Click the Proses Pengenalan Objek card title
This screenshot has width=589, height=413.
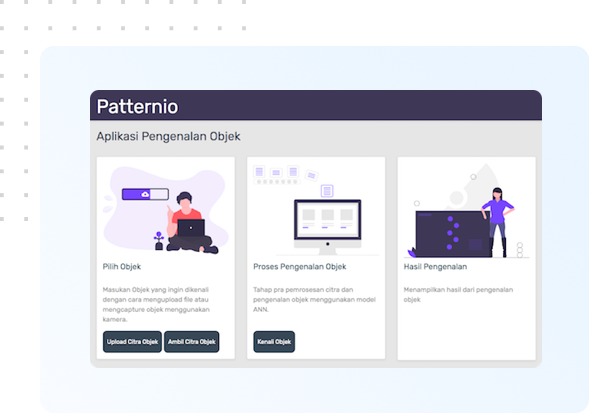[x=299, y=266]
